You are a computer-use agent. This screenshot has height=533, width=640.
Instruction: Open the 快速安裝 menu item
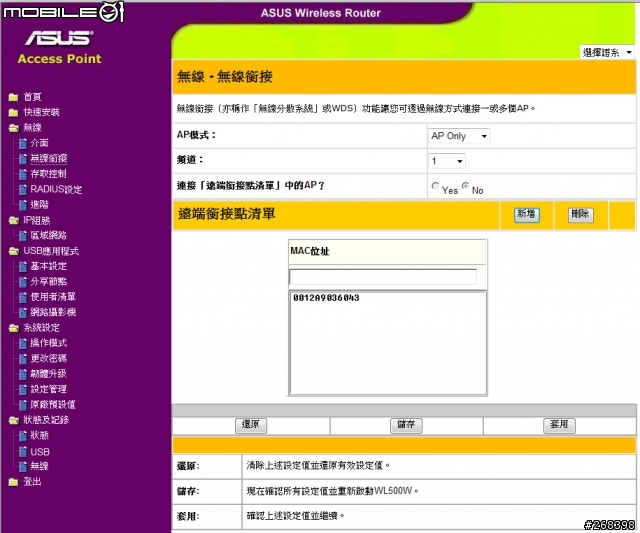pyautogui.click(x=41, y=112)
